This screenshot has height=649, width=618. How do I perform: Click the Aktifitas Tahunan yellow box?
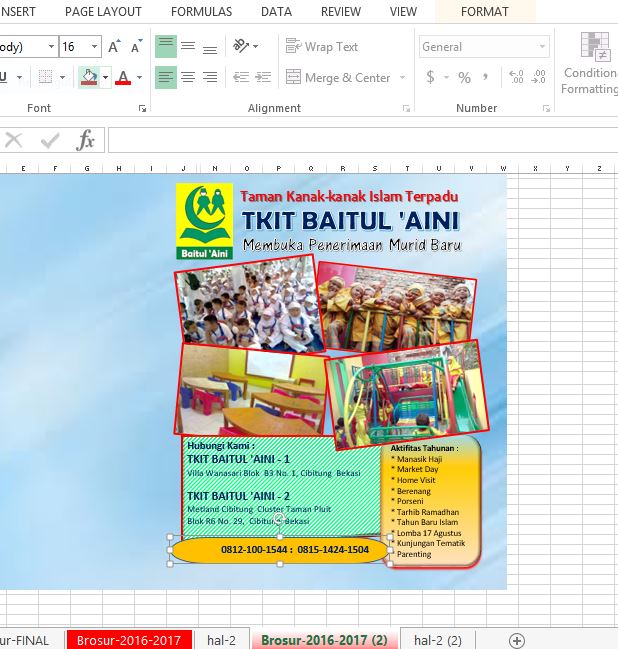point(432,502)
